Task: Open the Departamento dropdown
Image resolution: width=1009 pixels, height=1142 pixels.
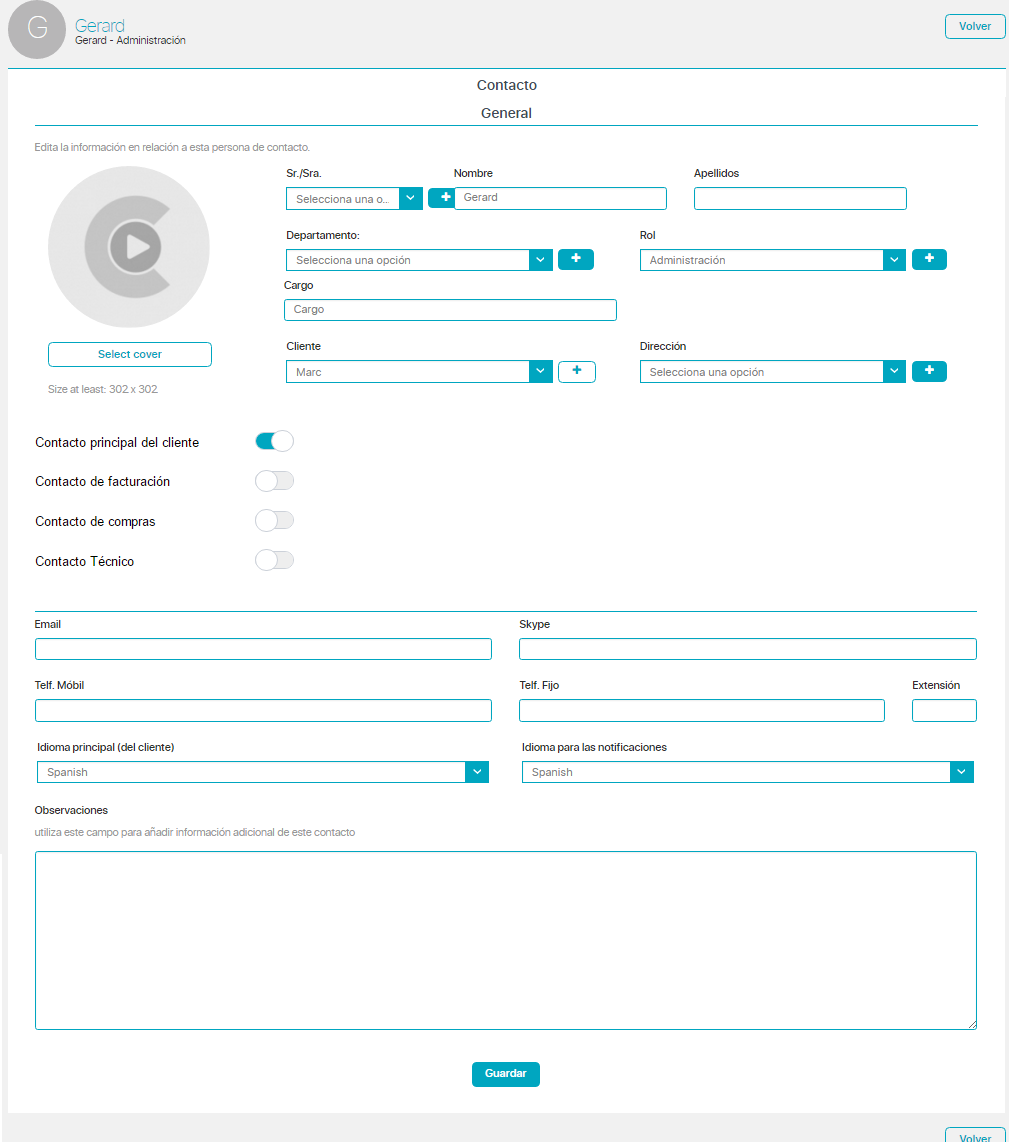Action: click(419, 260)
